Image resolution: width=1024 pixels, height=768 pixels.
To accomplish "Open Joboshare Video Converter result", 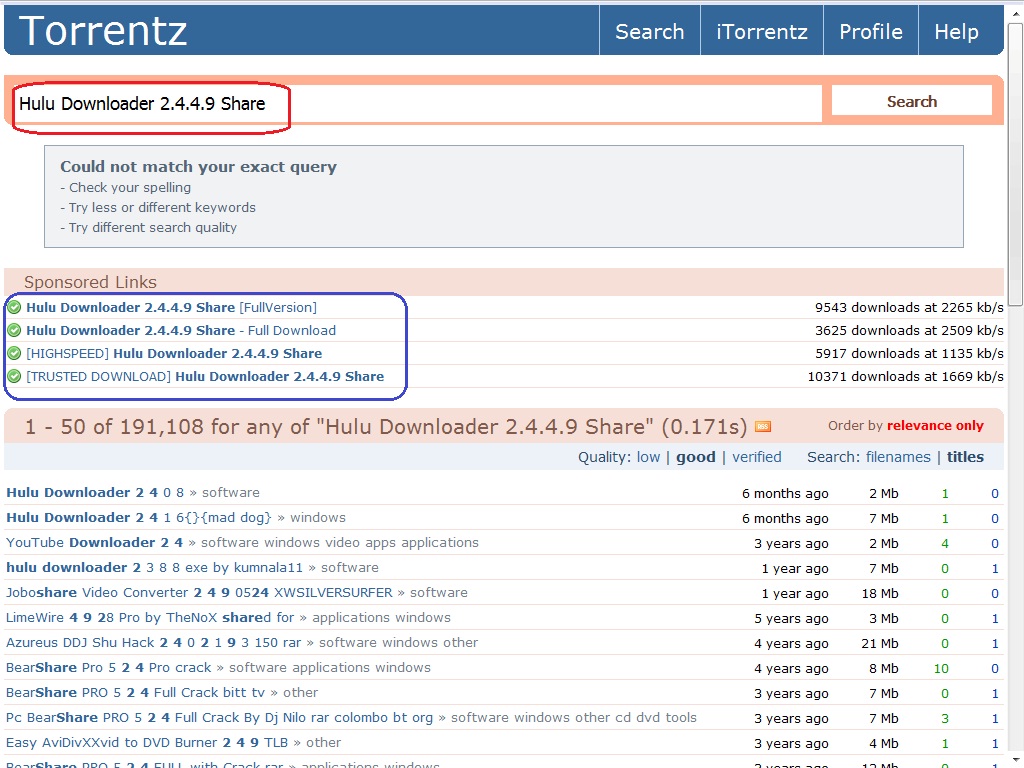I will coord(199,592).
